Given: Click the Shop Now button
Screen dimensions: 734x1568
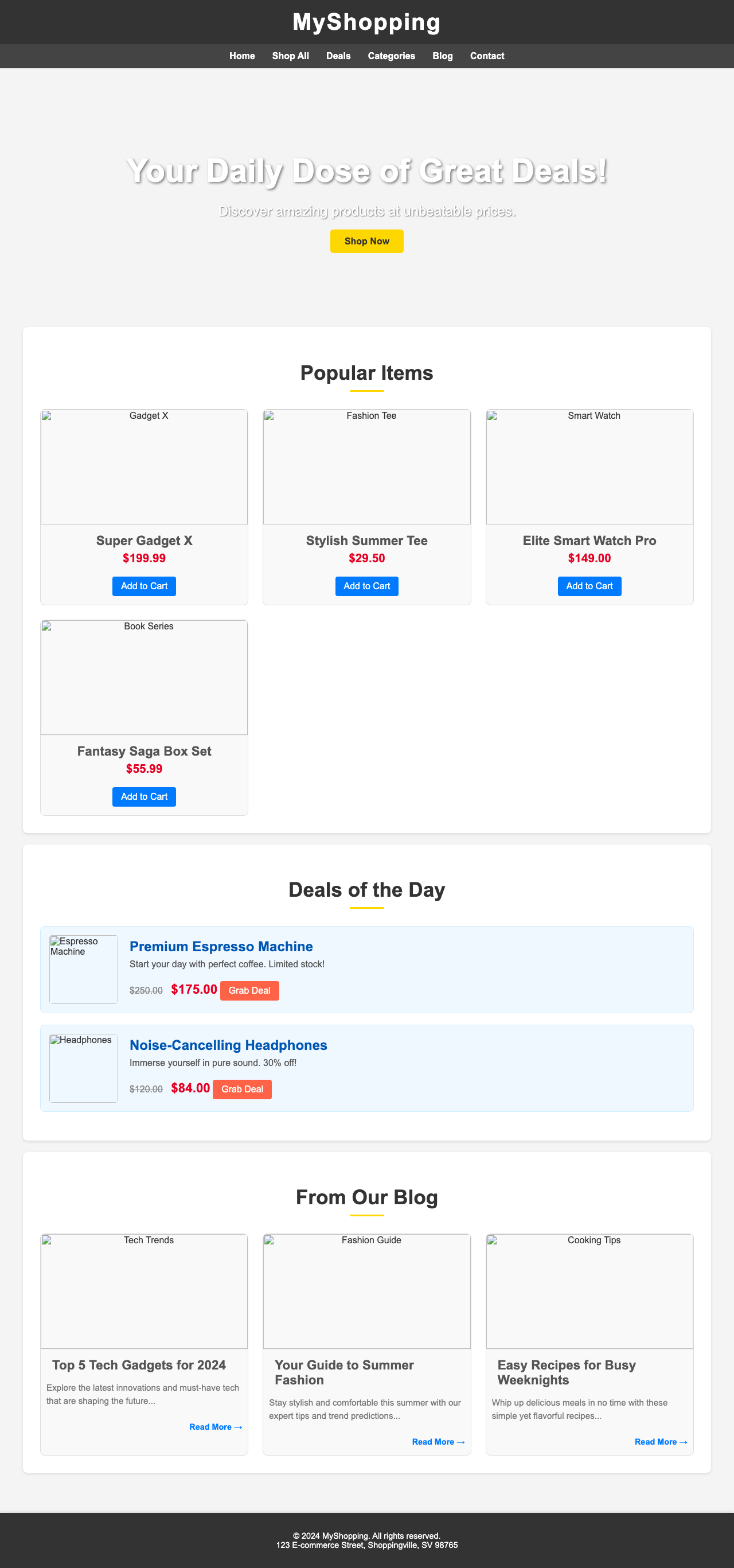Looking at the screenshot, I should click(366, 241).
